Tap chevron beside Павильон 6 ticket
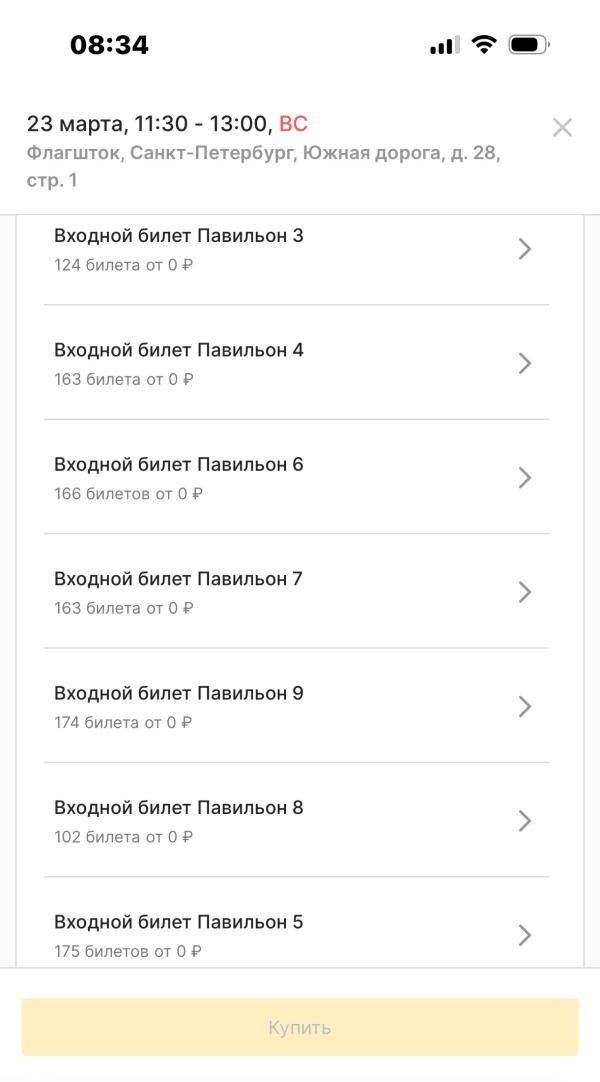This screenshot has height=1082, width=600. point(524,478)
